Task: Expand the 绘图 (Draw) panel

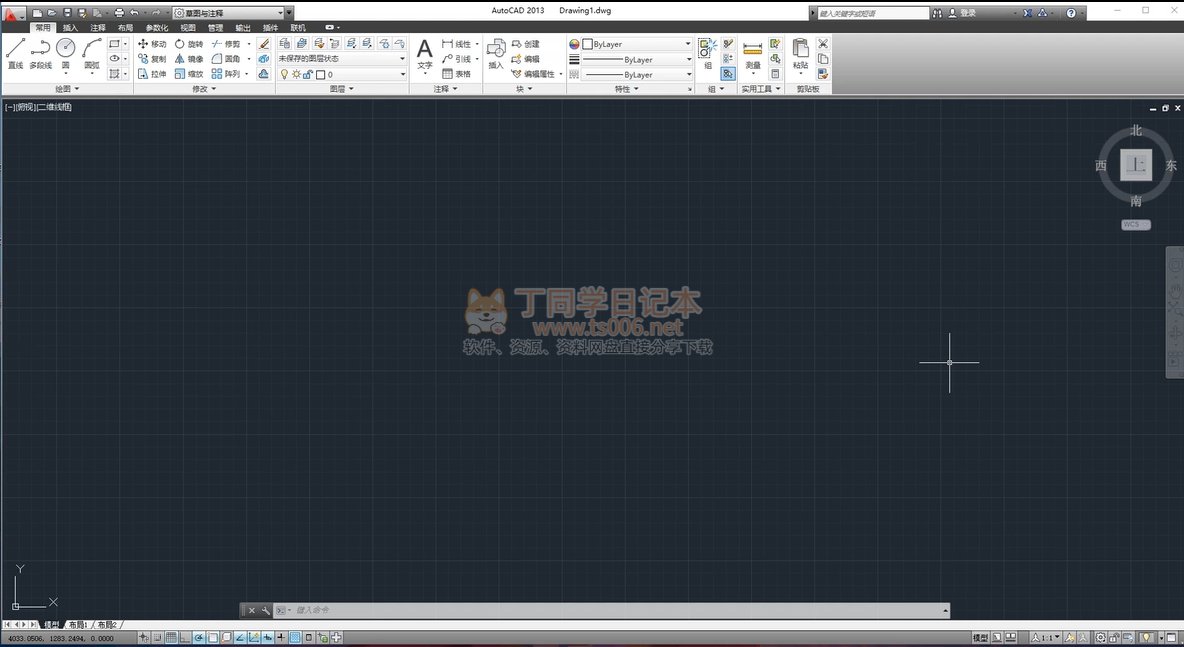Action: click(x=66, y=89)
